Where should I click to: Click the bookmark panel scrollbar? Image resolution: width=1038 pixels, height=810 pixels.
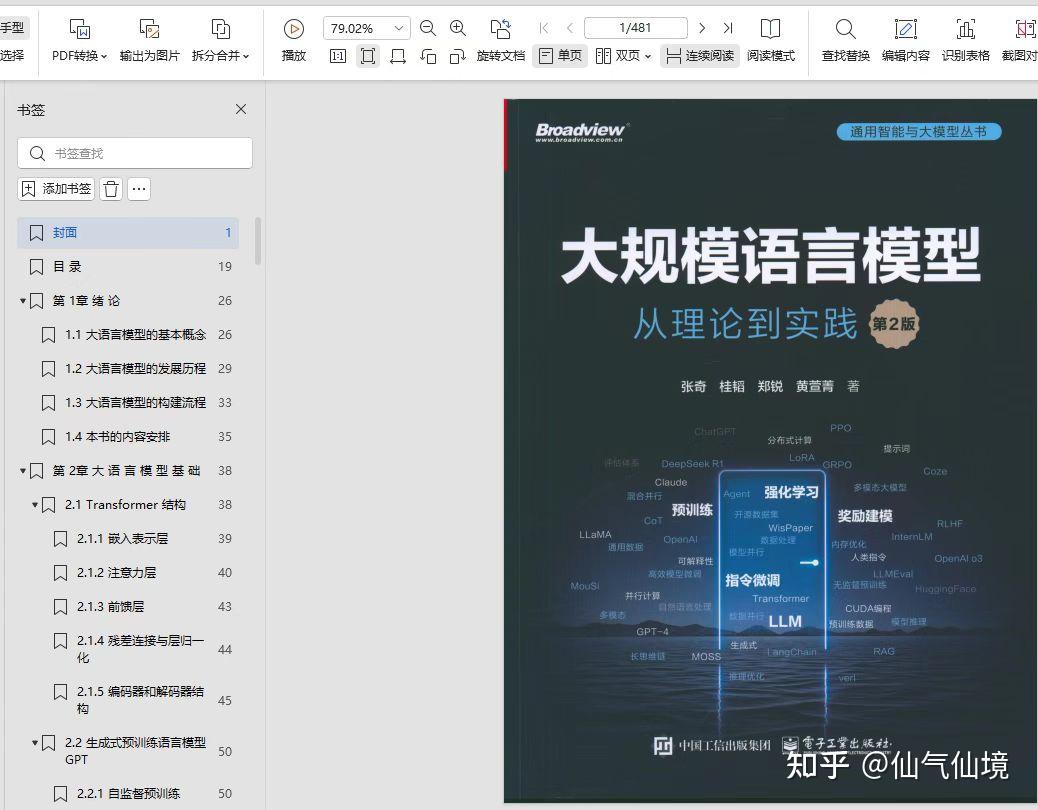(258, 242)
